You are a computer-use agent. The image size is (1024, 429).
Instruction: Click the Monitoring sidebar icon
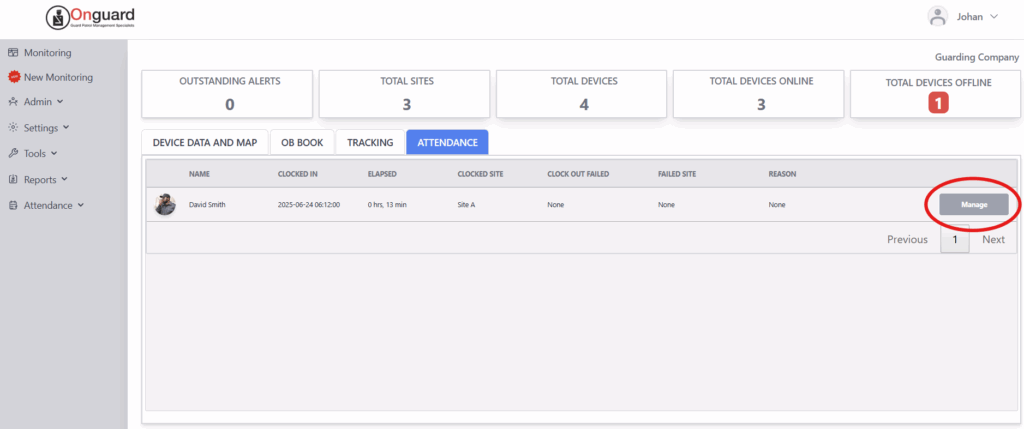(12, 53)
